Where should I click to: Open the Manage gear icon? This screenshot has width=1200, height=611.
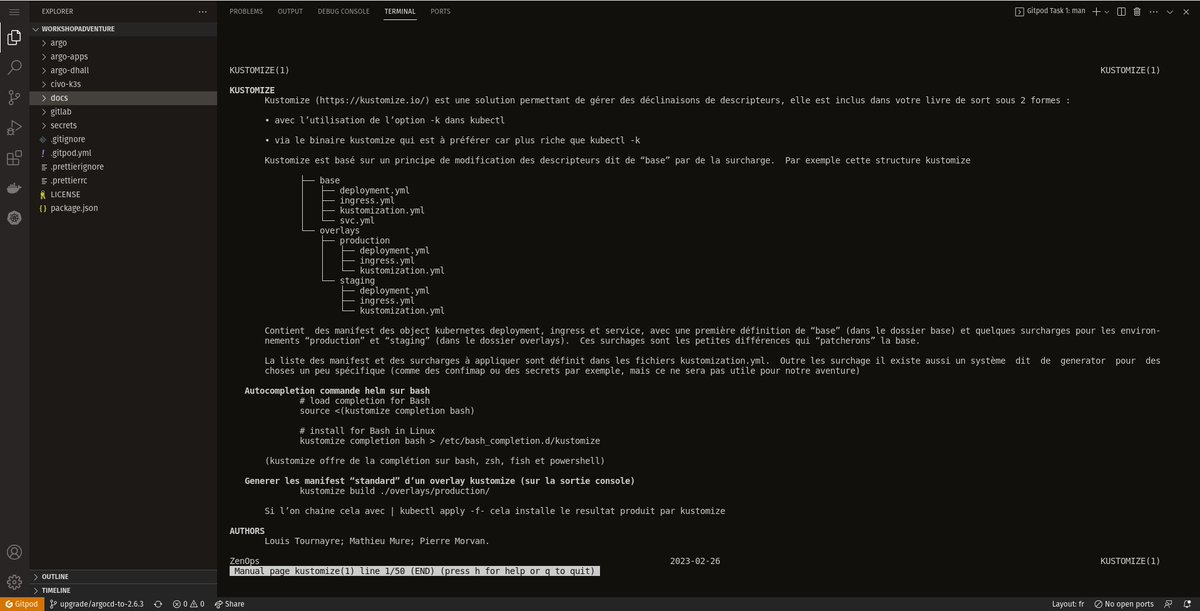click(14, 581)
